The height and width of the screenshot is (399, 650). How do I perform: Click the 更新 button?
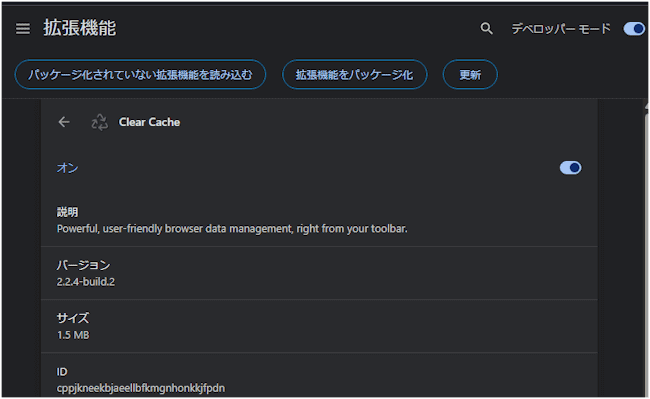click(x=470, y=75)
